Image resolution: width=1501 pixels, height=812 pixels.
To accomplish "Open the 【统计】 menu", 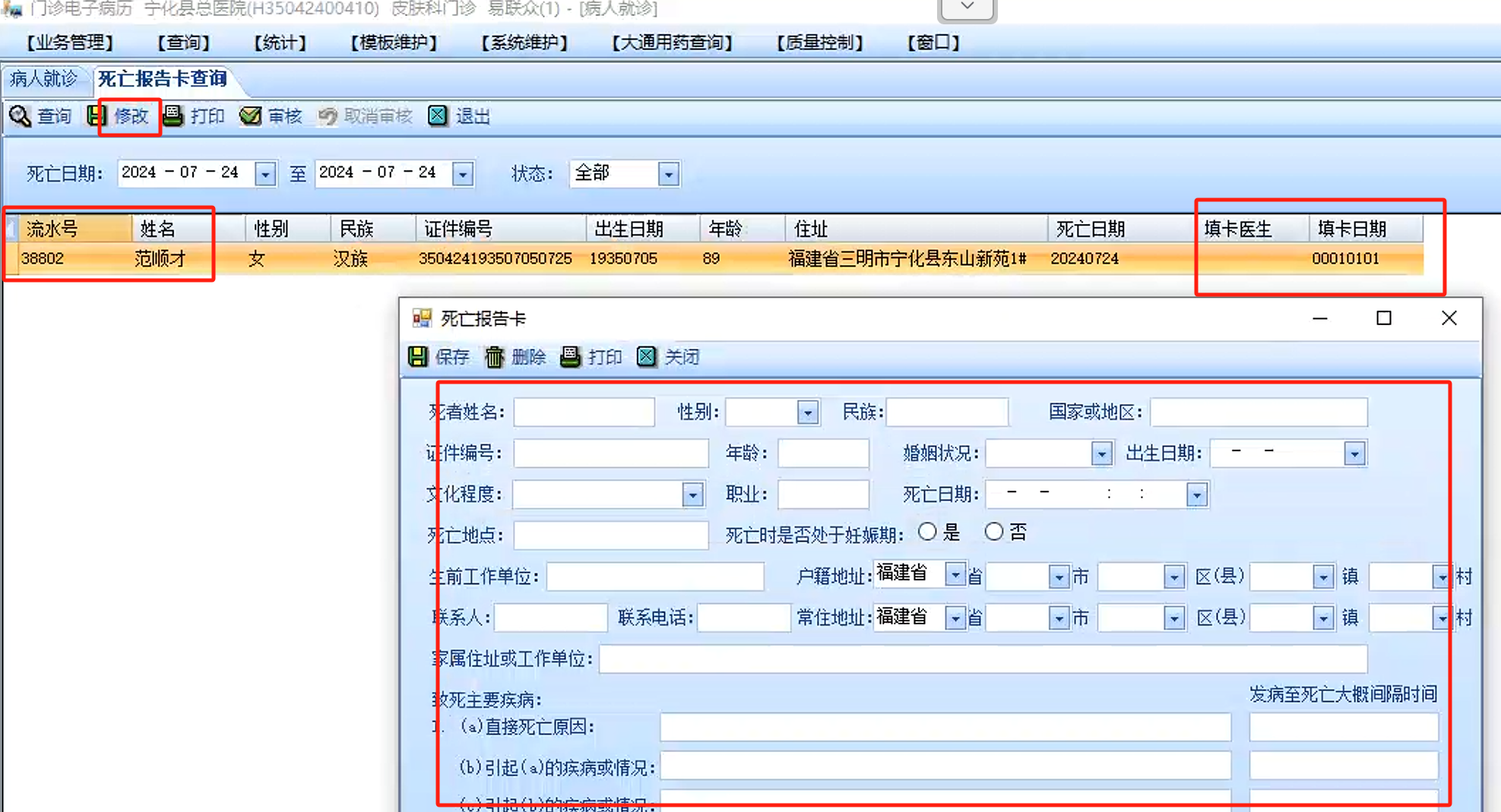I will point(280,43).
